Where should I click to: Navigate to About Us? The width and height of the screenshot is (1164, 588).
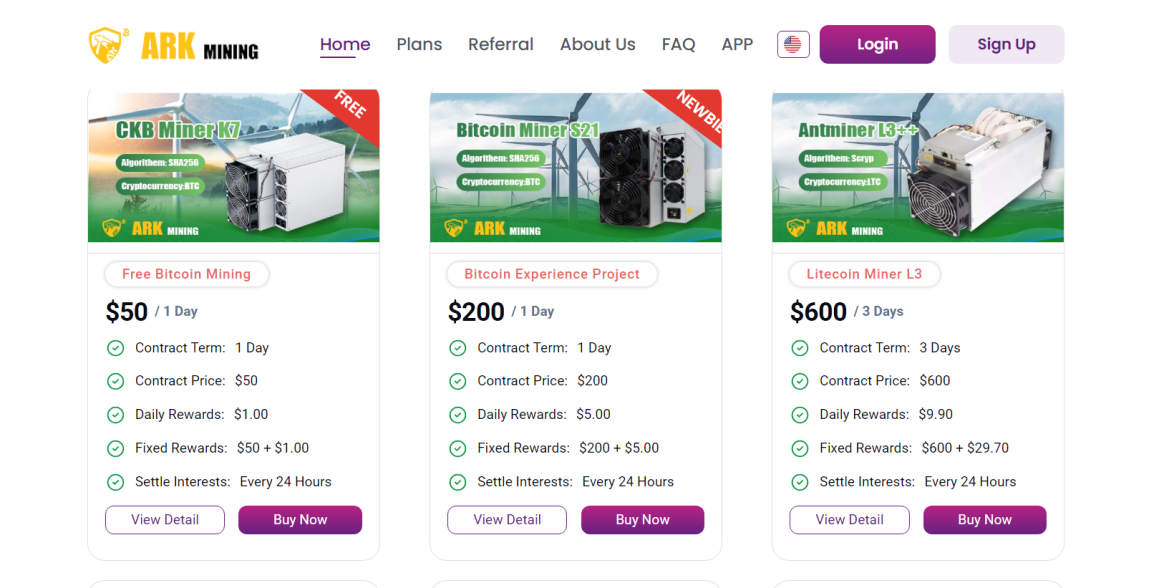[x=597, y=44]
